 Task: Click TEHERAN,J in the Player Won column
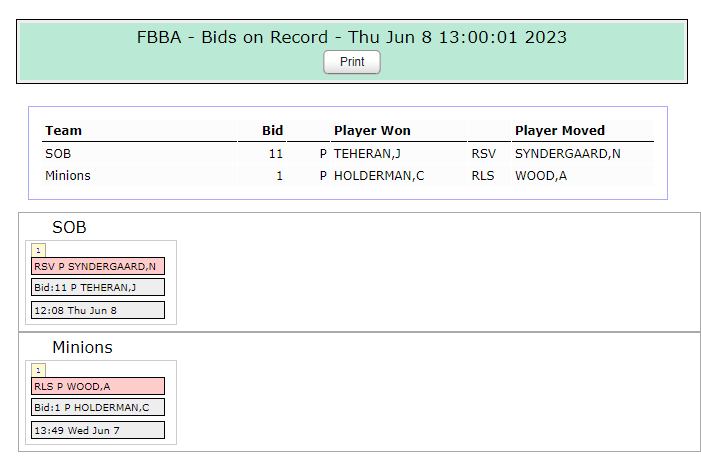point(367,154)
